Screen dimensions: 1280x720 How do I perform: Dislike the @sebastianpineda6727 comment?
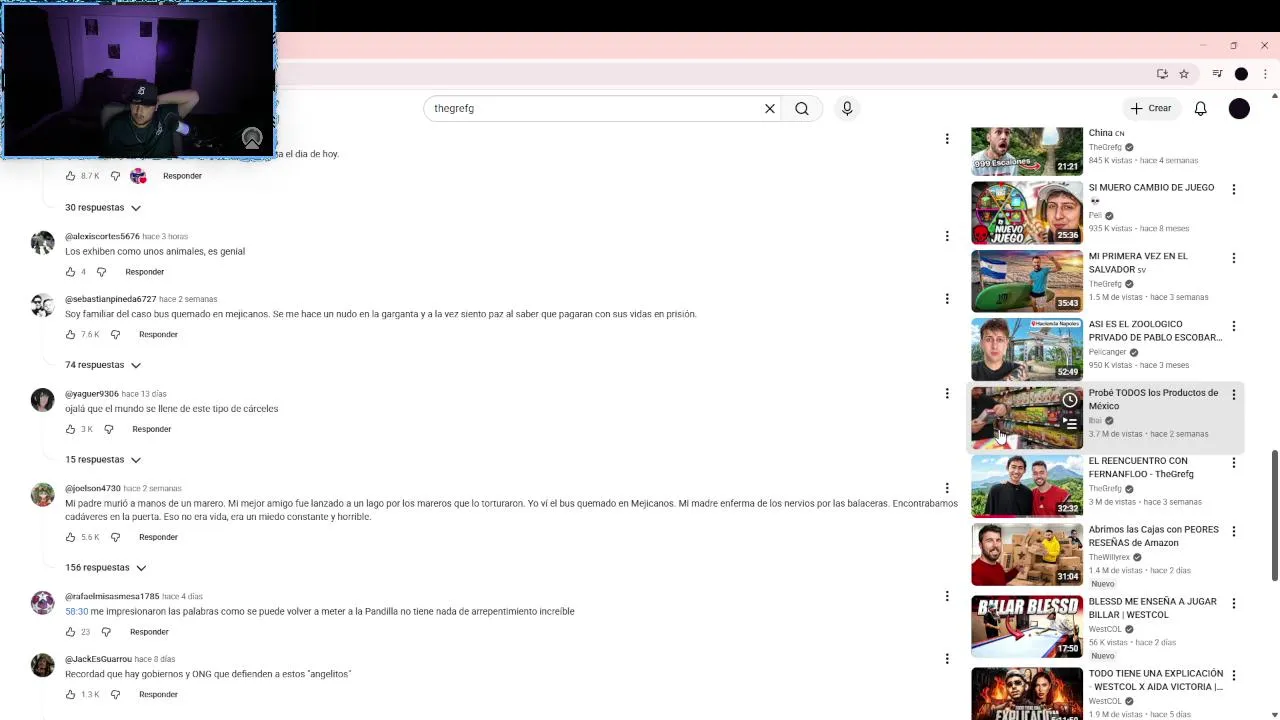(115, 334)
